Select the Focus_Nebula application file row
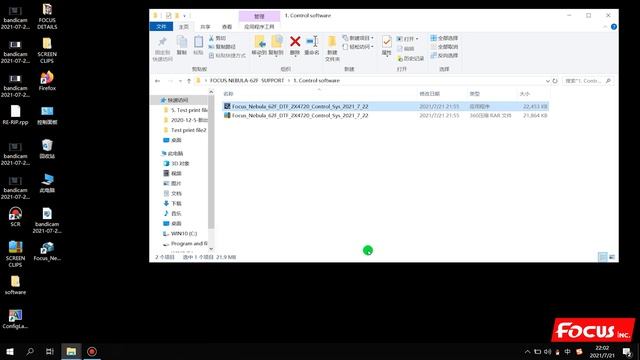Viewport: 640px width, 360px height. tap(385, 106)
